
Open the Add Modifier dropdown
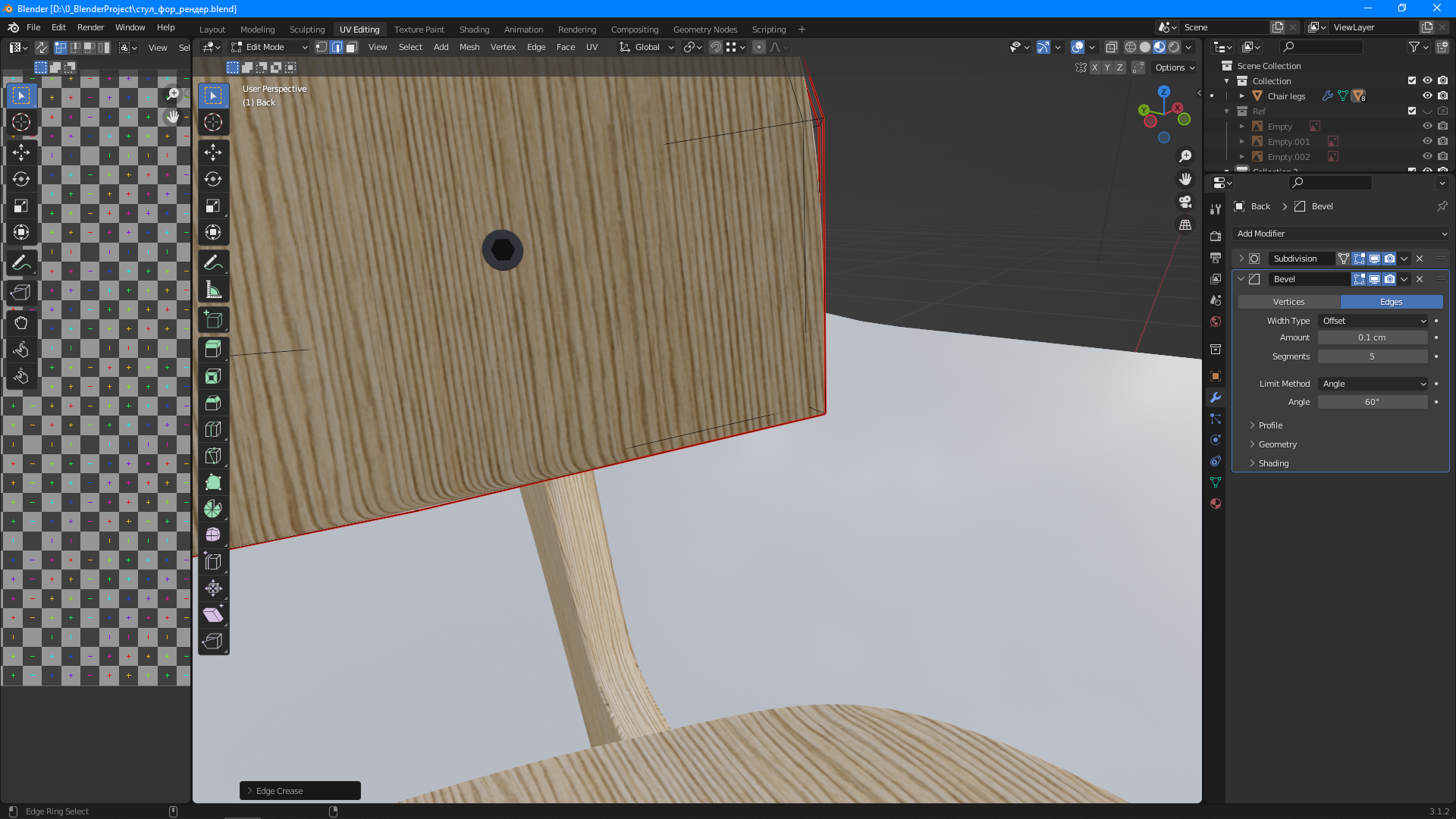pyautogui.click(x=1341, y=234)
